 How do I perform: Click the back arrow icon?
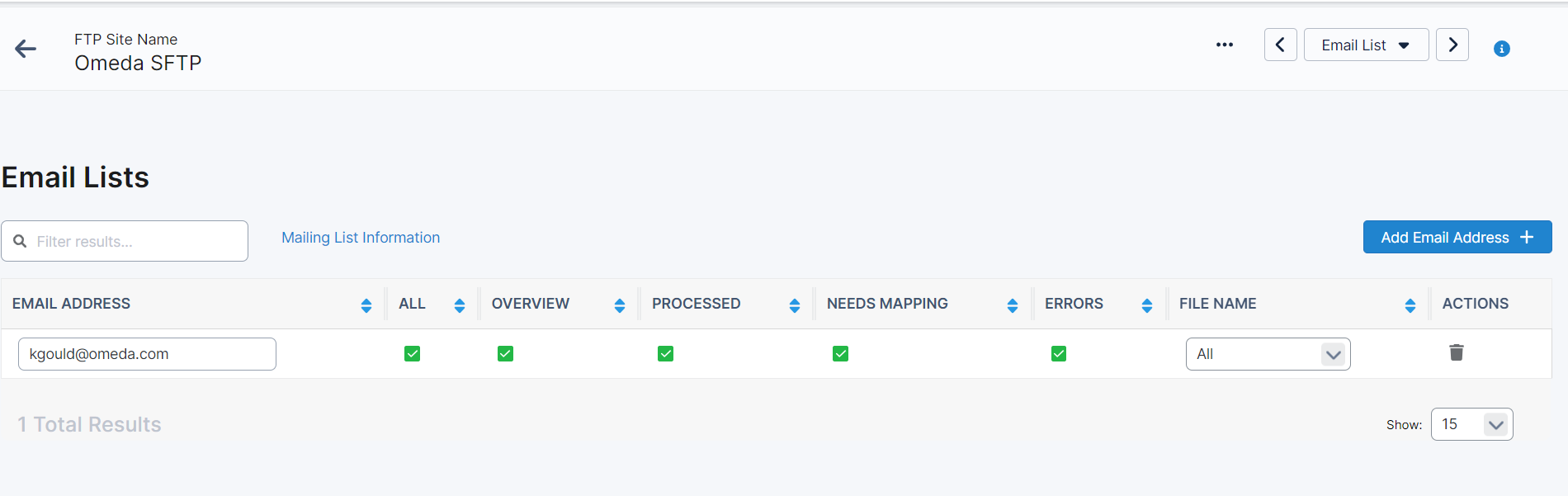click(26, 50)
